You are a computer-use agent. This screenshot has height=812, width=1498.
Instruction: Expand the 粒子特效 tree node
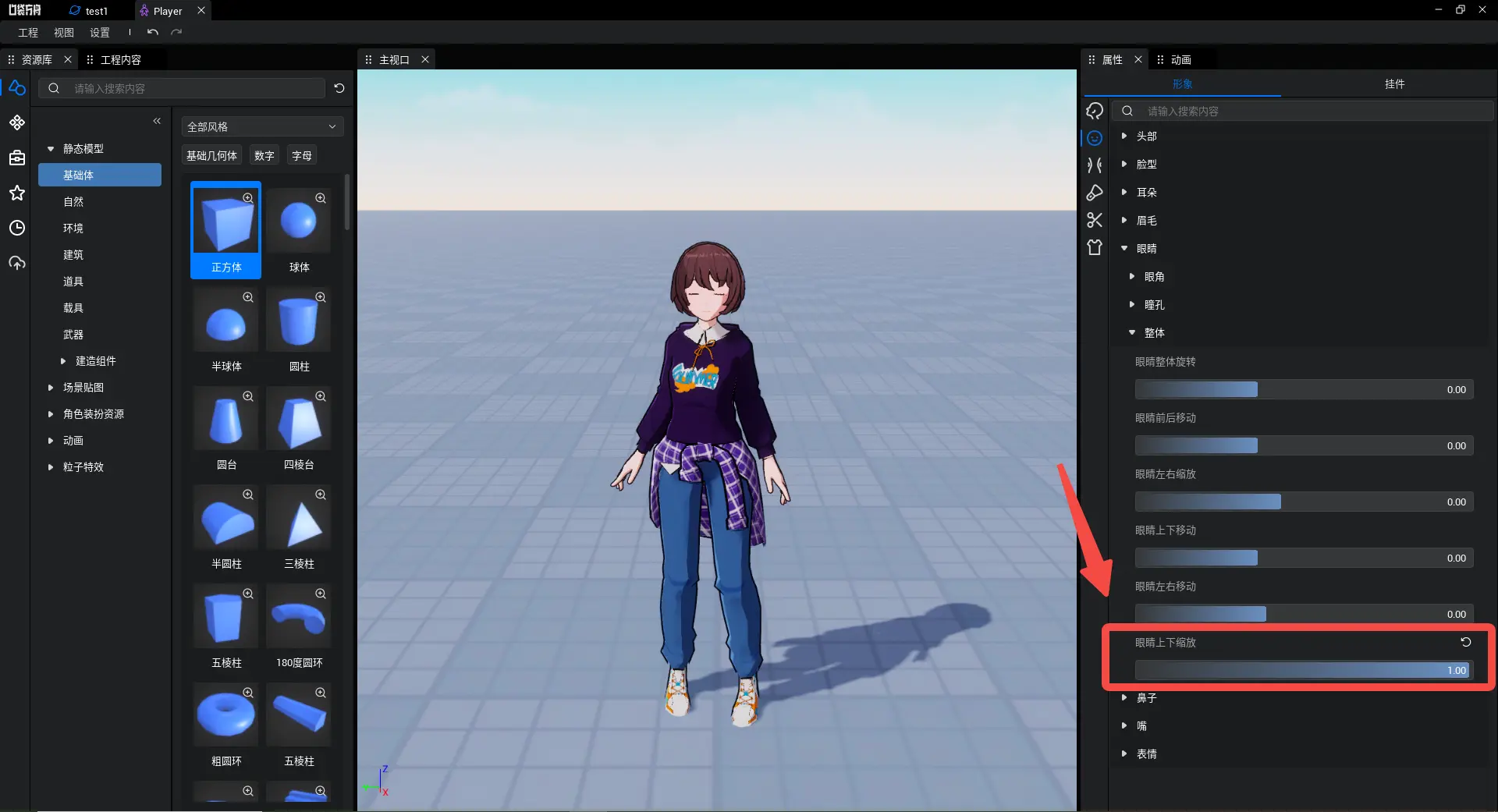pos(51,467)
